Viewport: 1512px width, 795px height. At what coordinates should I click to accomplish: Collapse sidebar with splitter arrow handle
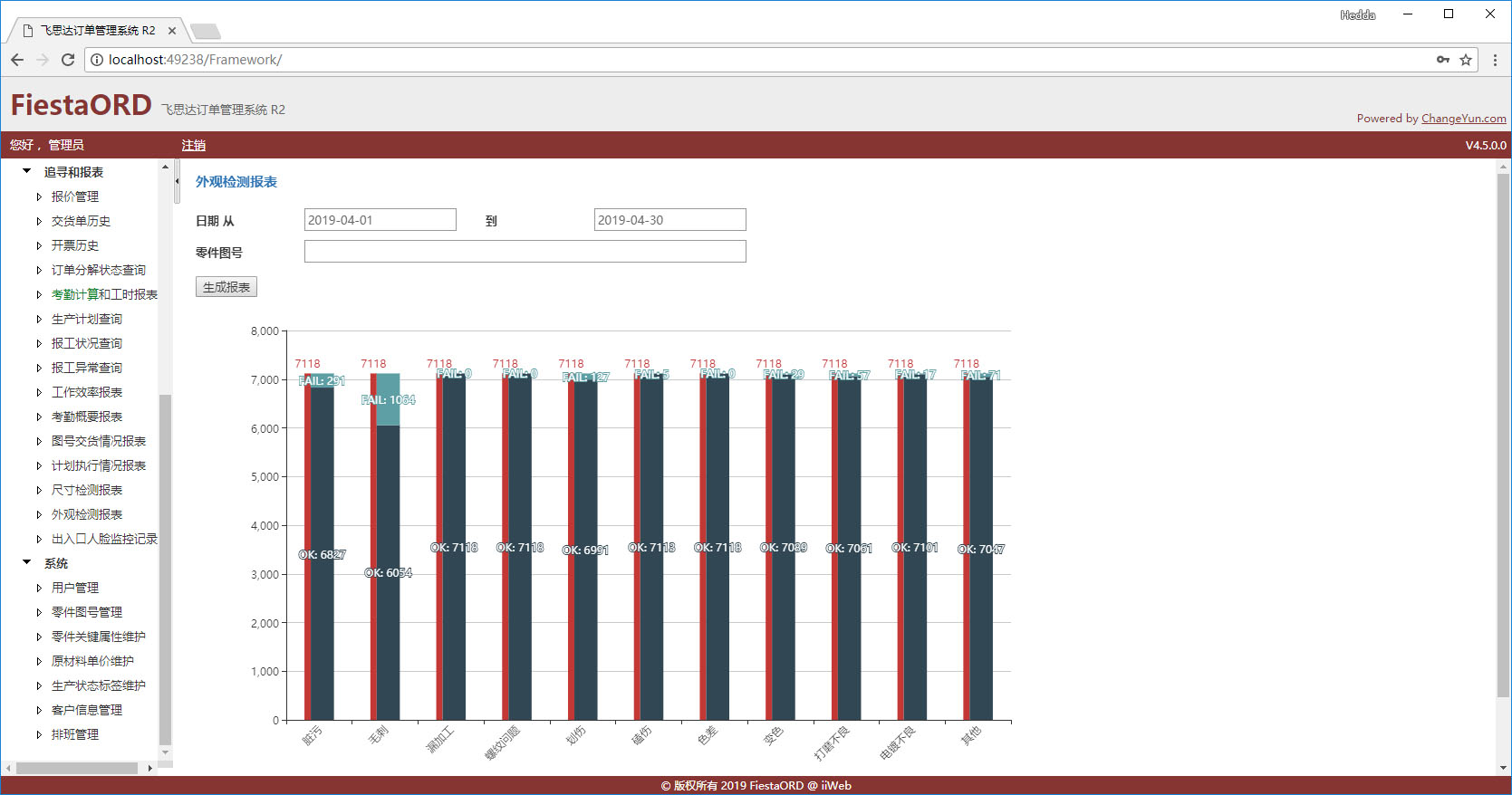177,181
